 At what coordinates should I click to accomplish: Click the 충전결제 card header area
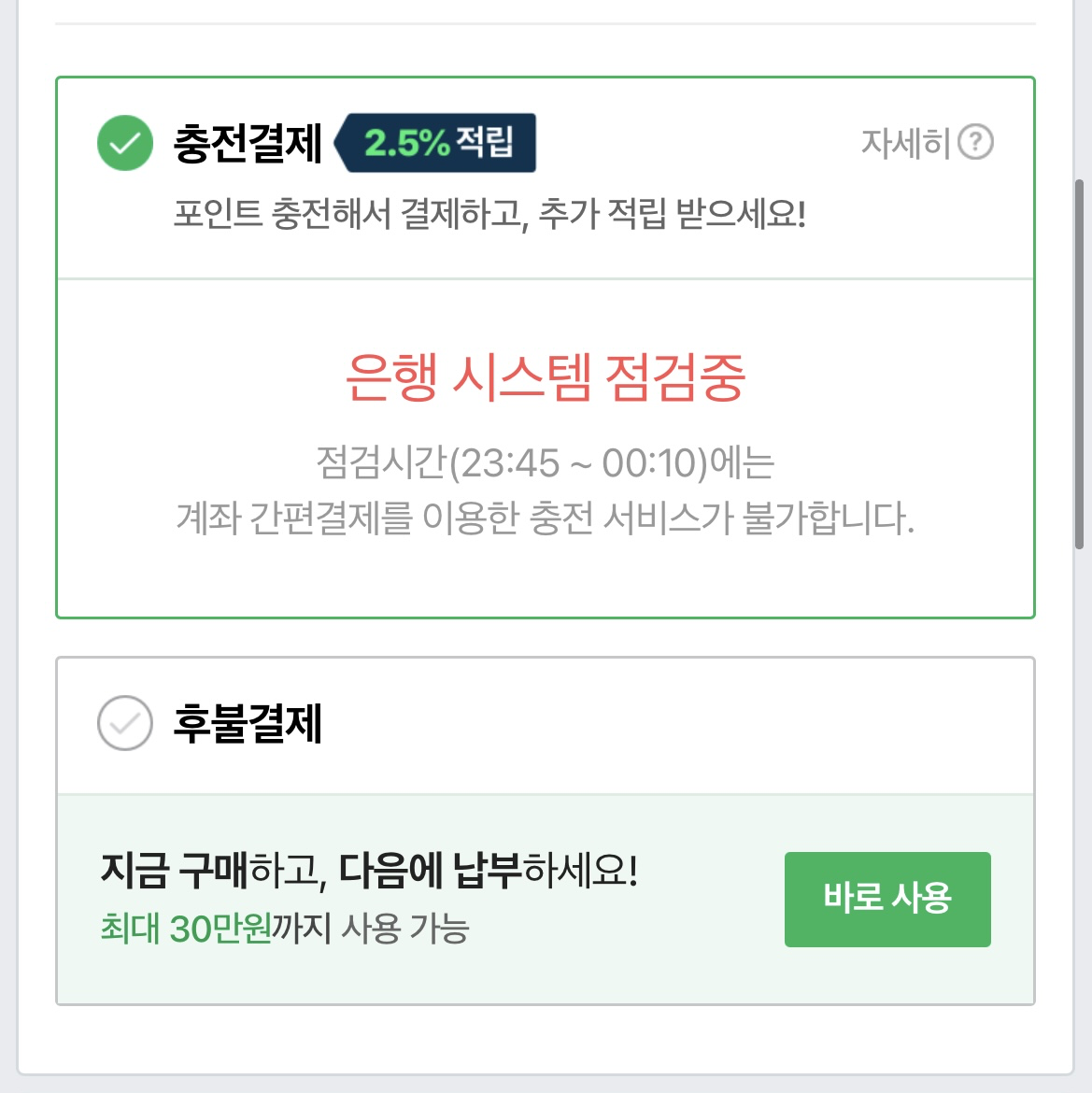coord(546,178)
